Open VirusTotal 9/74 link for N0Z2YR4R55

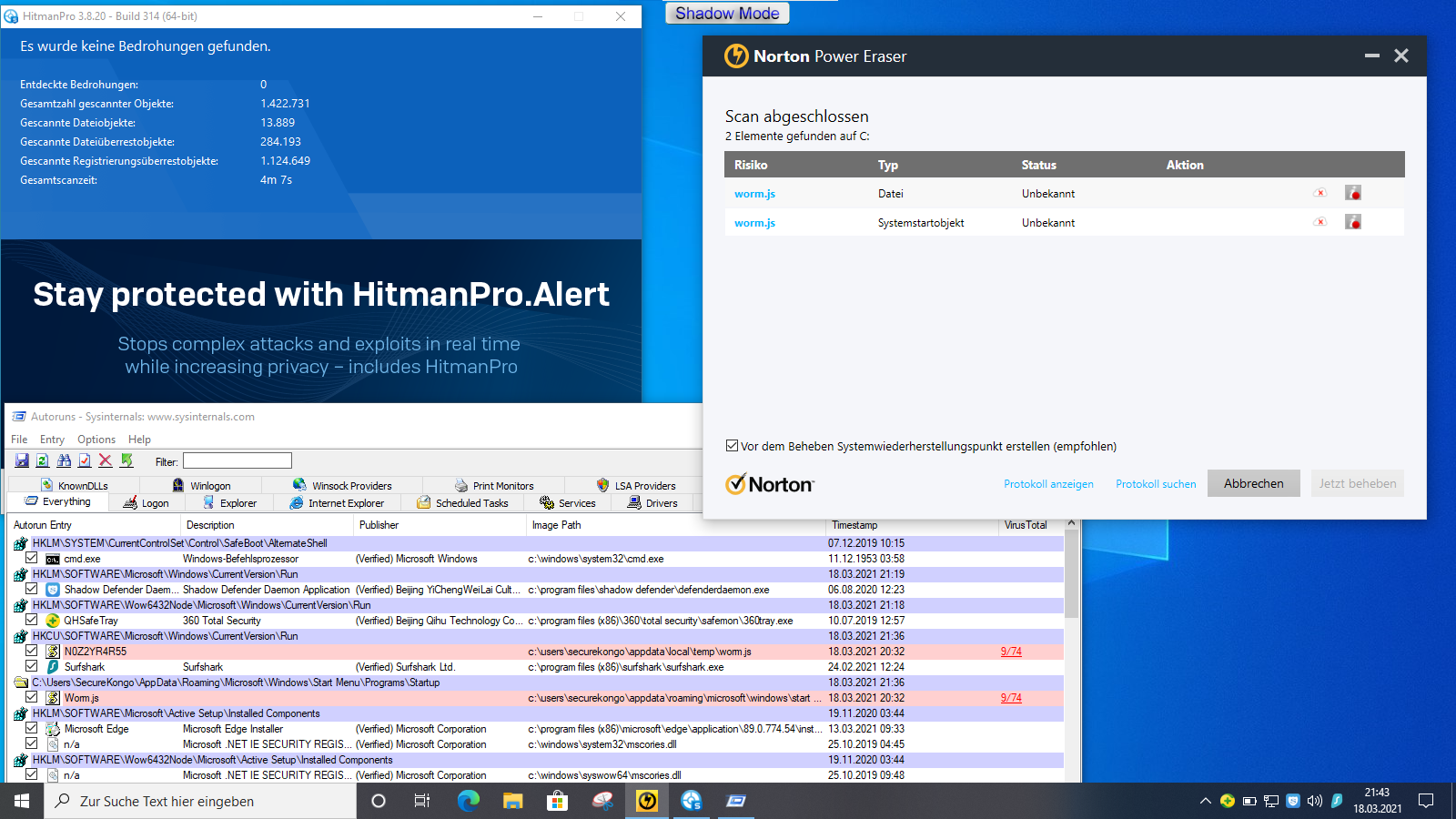(x=1011, y=652)
